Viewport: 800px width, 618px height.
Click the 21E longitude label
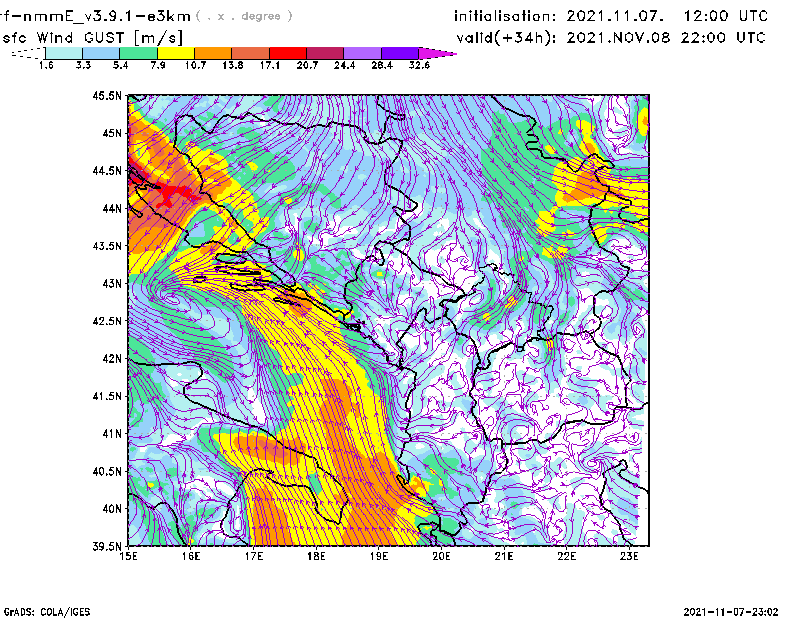504,556
